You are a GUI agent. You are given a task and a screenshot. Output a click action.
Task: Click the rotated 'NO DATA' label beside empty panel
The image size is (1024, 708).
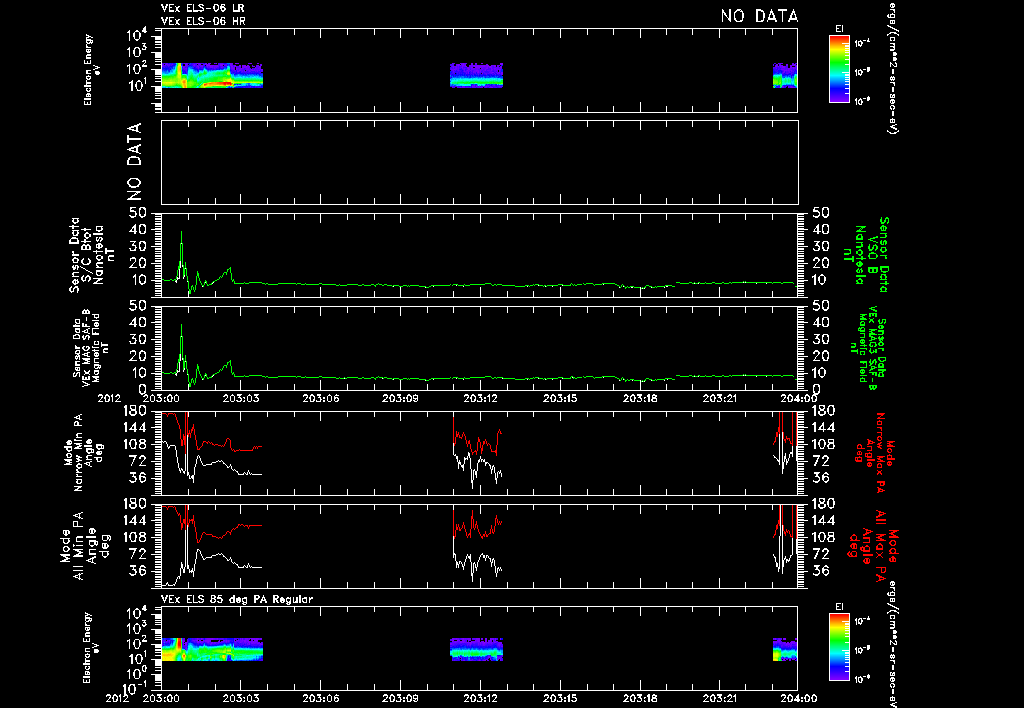click(x=134, y=162)
